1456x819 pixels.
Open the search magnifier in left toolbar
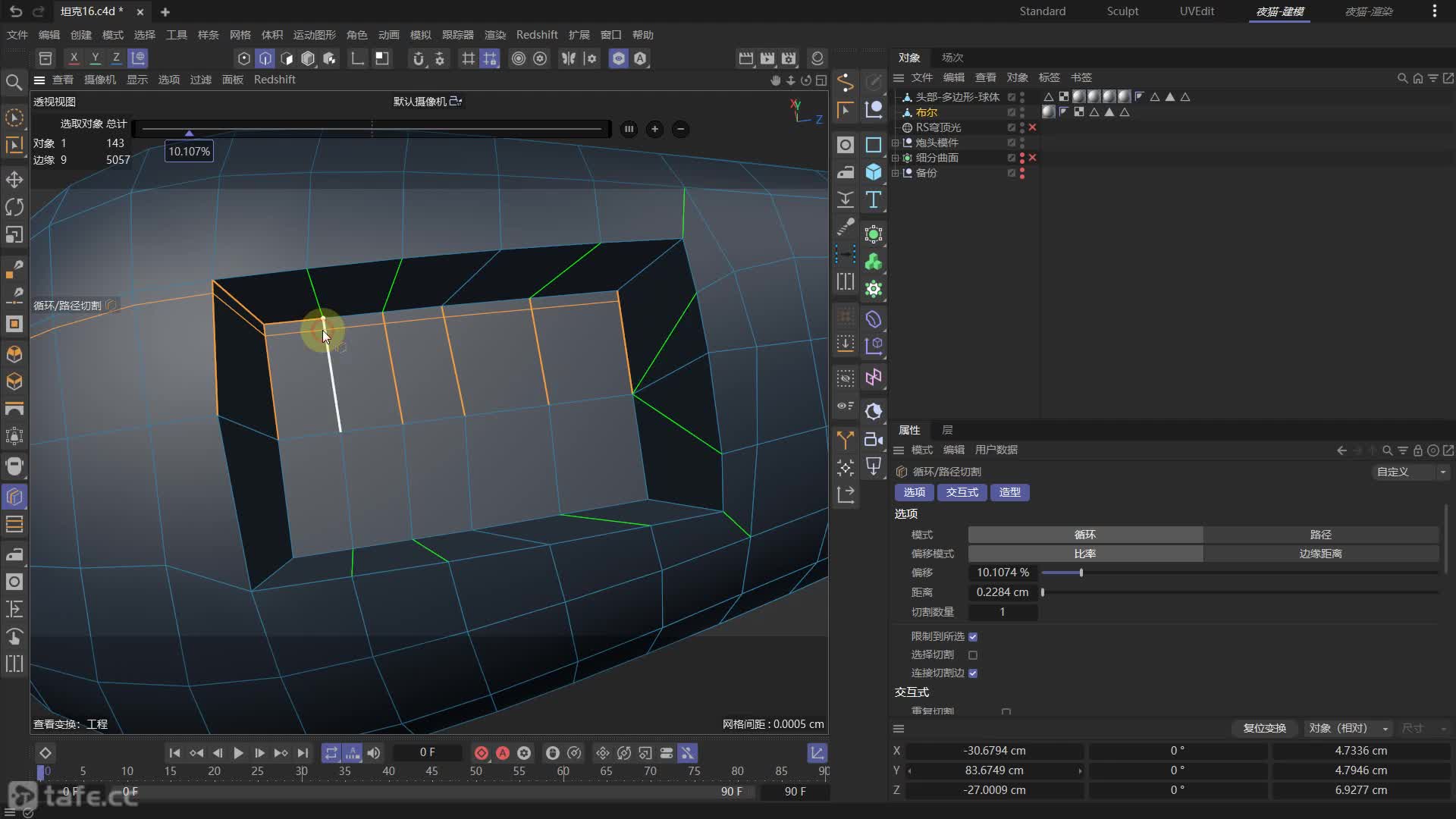point(14,82)
